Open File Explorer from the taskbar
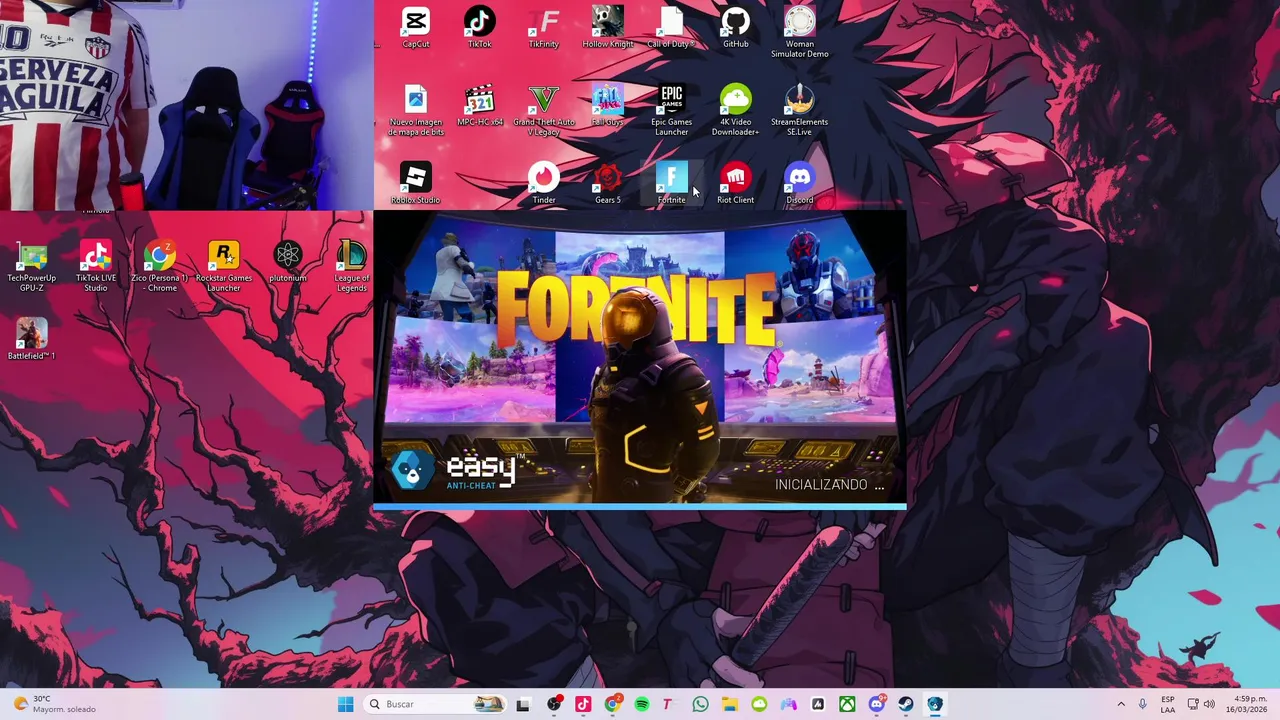Screen dimensions: 1280x720 (x=729, y=704)
